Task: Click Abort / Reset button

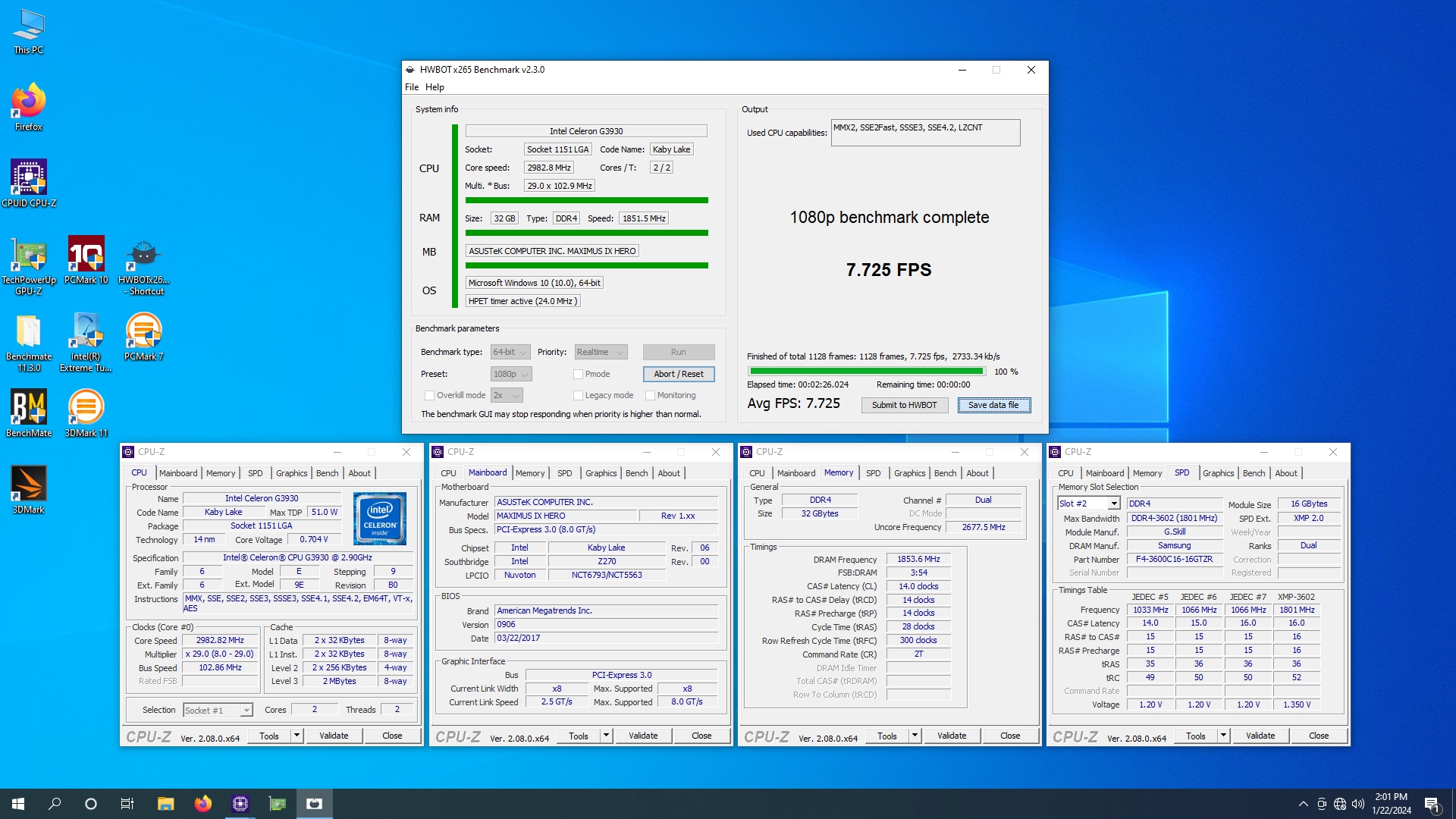Action: [x=679, y=374]
